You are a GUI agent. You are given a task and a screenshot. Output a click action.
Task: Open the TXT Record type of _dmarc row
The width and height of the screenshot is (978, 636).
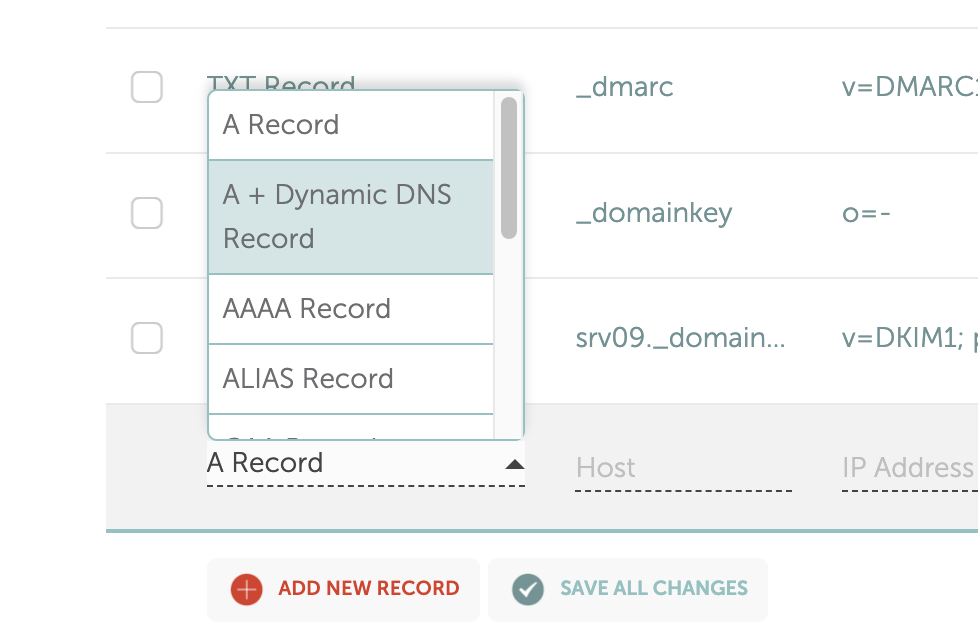click(x=281, y=82)
